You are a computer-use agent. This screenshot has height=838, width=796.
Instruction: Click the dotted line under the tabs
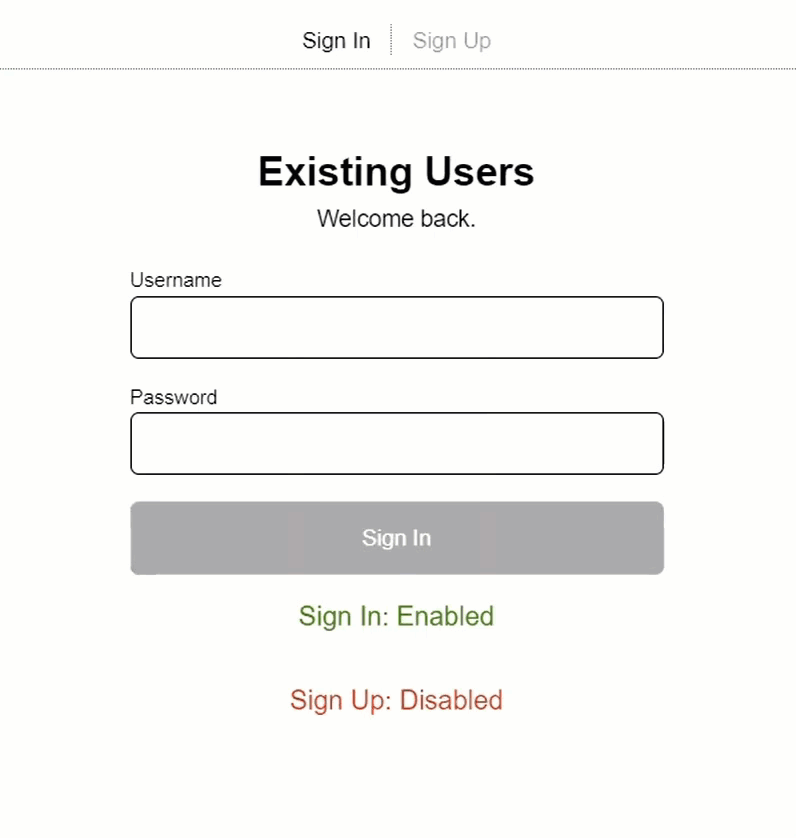(x=398, y=69)
